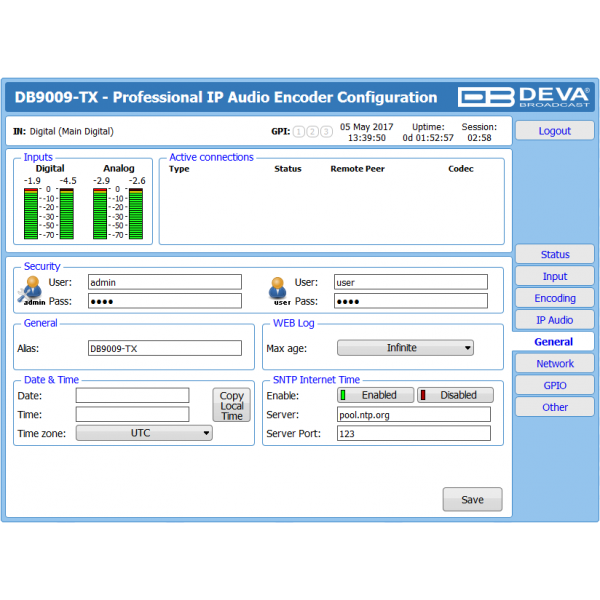600x600 pixels.
Task: Click the Session timer 02:58
Action: click(x=479, y=138)
